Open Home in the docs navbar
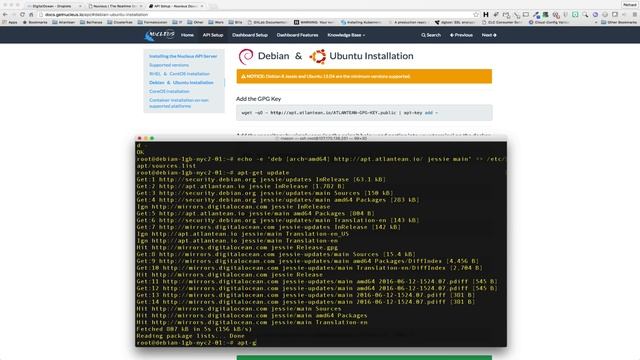640x360 pixels. 187,35
